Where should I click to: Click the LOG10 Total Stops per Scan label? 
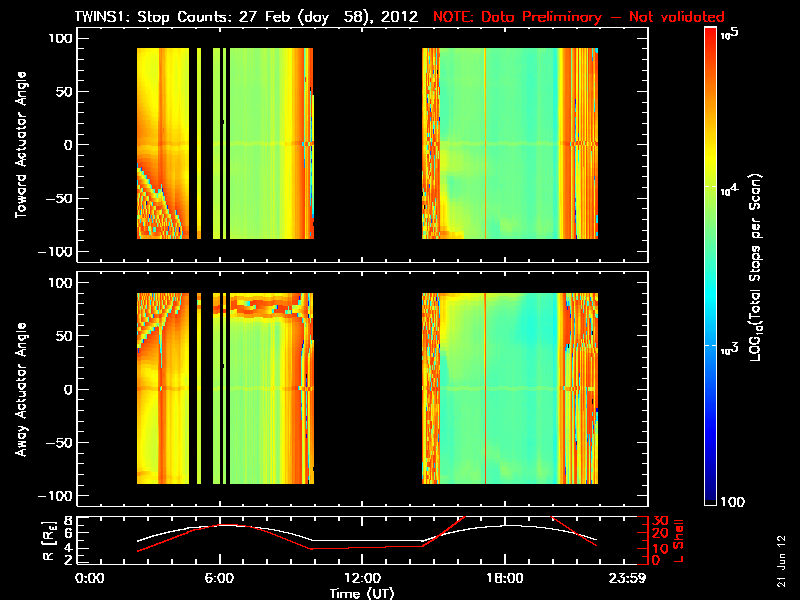tap(756, 268)
